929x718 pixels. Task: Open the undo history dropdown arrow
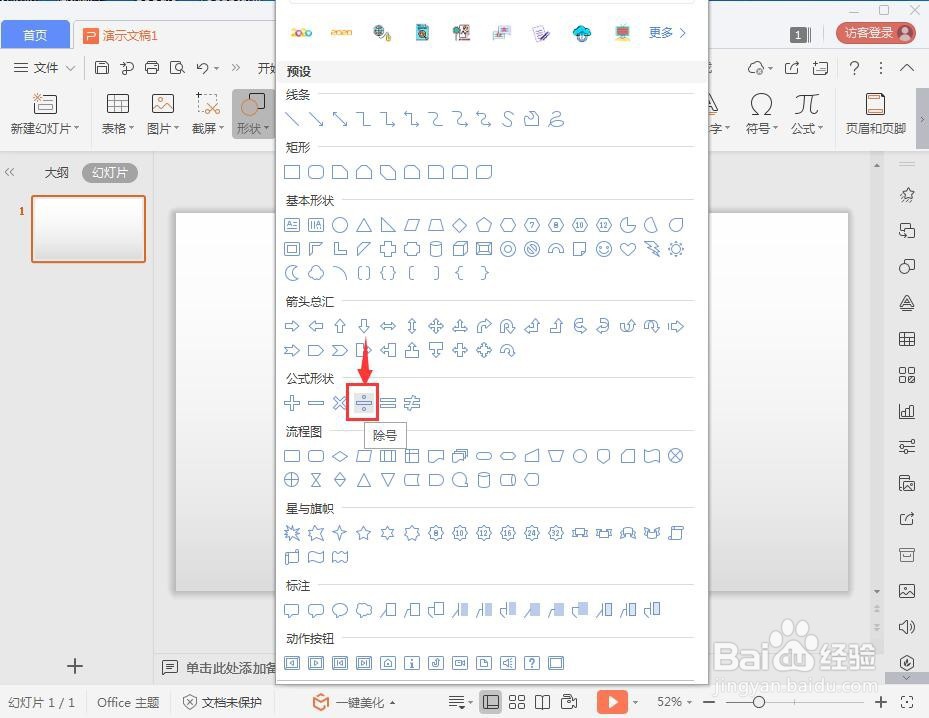tap(217, 69)
